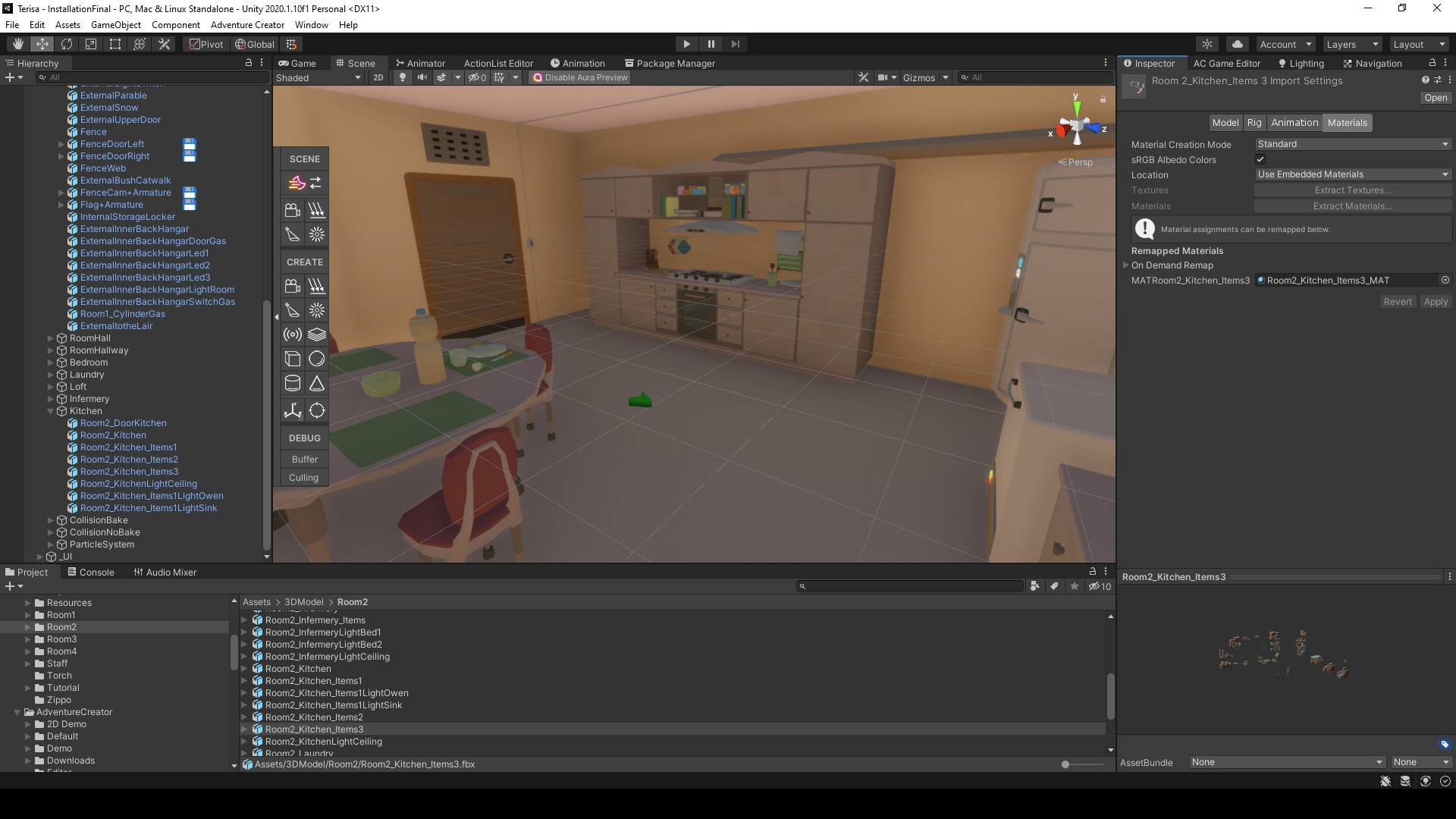Select the Rect transform tool
Screen dimensions: 1456x819
point(115,44)
